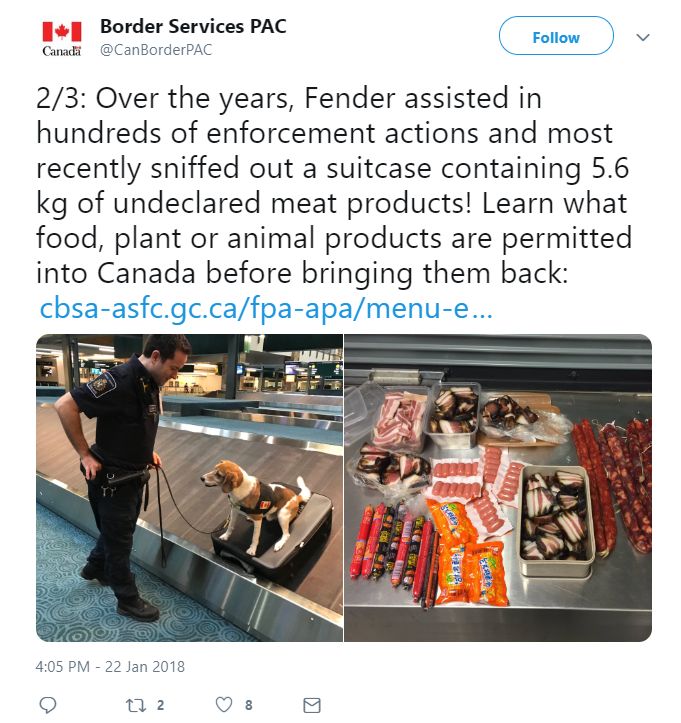The image size is (681, 723).
Task: Expand the tweet options chevron
Action: coord(642,37)
